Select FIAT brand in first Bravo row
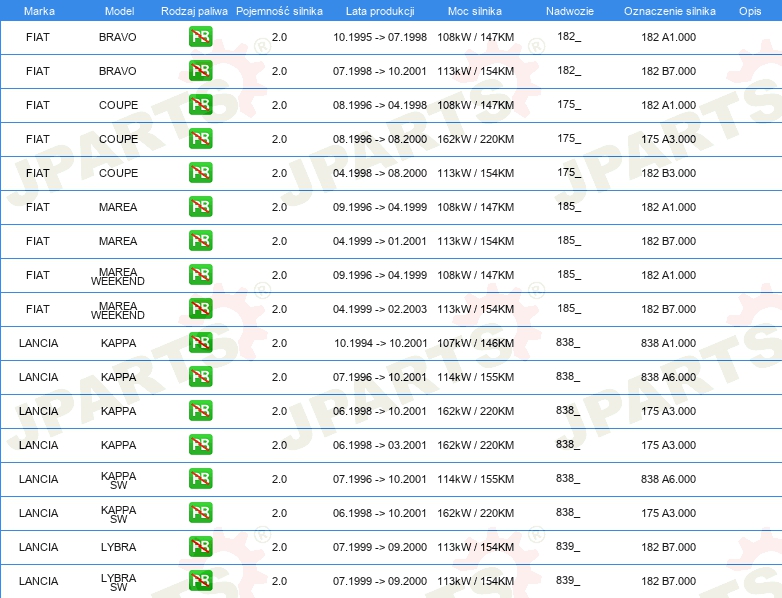The image size is (782, 598). [37, 37]
